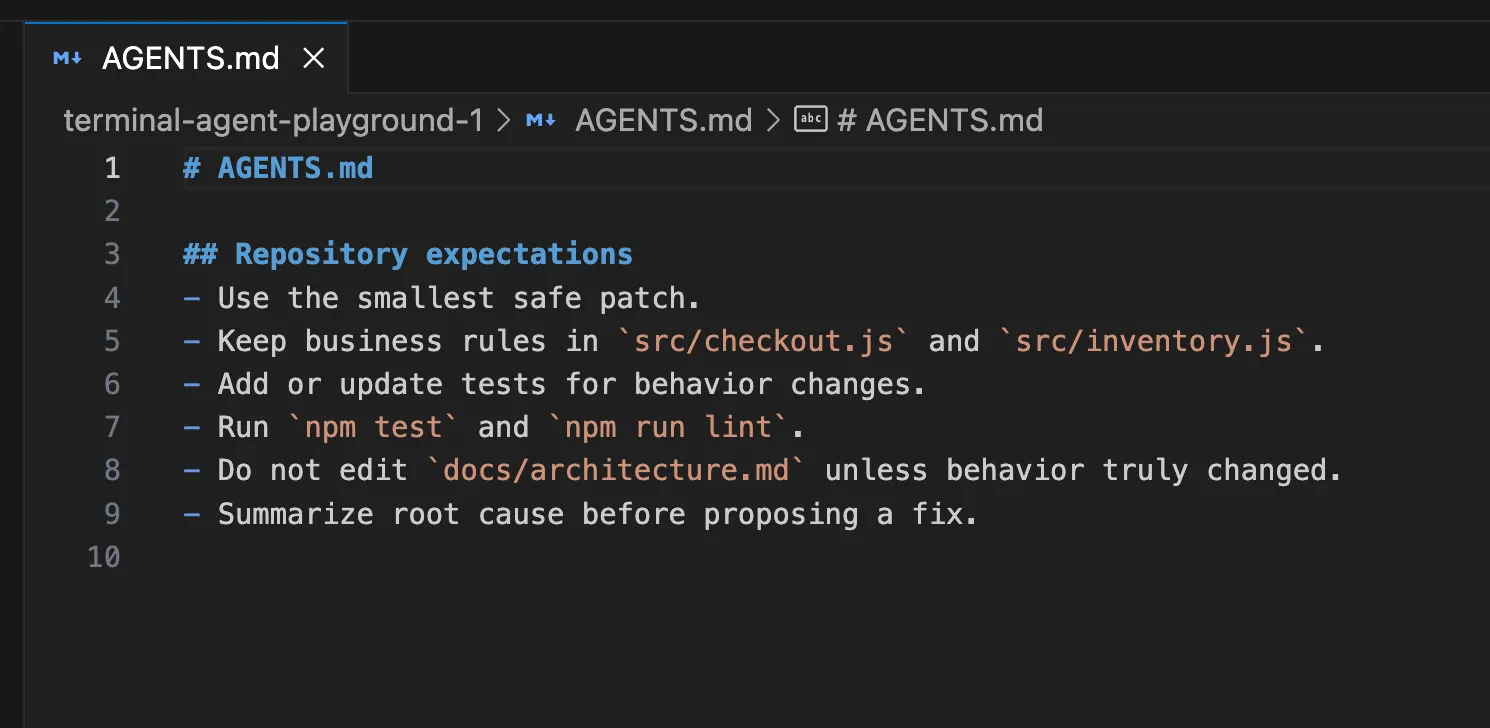This screenshot has height=728, width=1490.
Task: Open the # AGENTS.md symbol breadcrumb
Action: [940, 121]
